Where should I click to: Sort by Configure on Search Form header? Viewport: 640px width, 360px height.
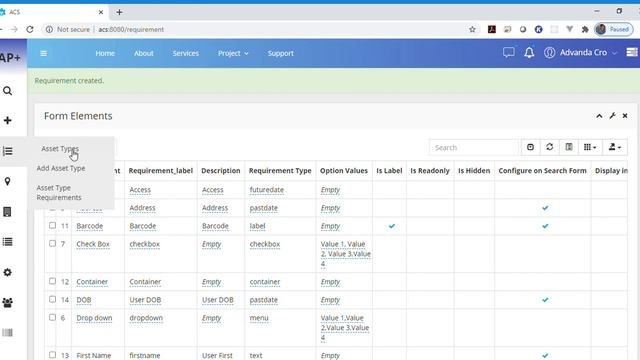(x=542, y=171)
